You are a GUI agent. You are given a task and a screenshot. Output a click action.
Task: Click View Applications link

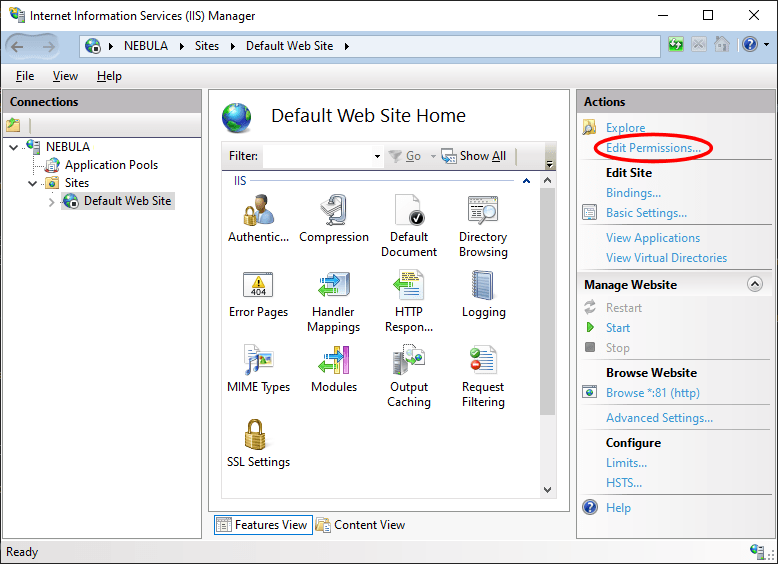point(653,238)
